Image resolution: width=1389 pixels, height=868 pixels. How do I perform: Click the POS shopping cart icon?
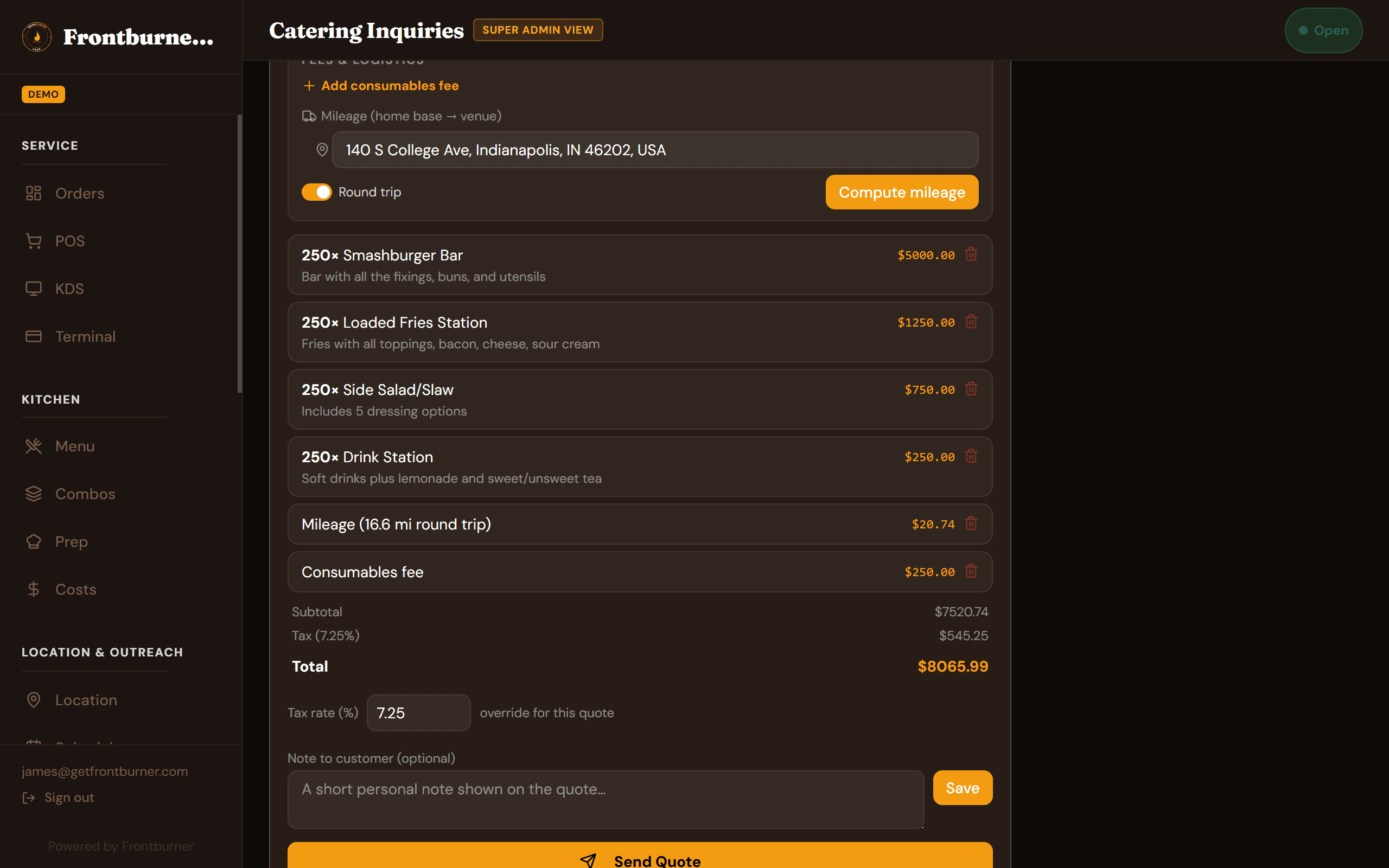[33, 240]
